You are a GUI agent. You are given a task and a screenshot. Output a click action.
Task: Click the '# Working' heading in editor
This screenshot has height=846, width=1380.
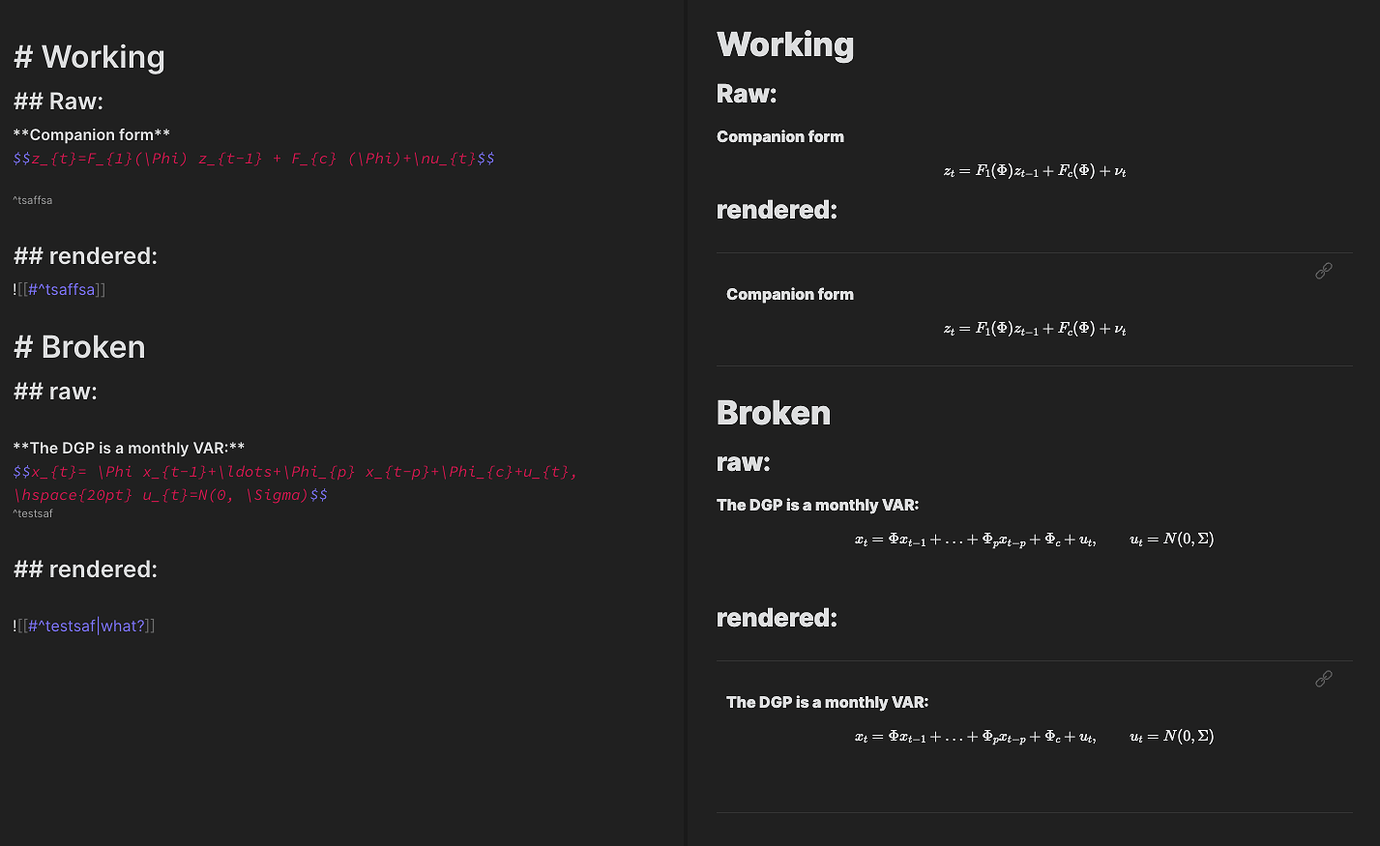tap(89, 57)
